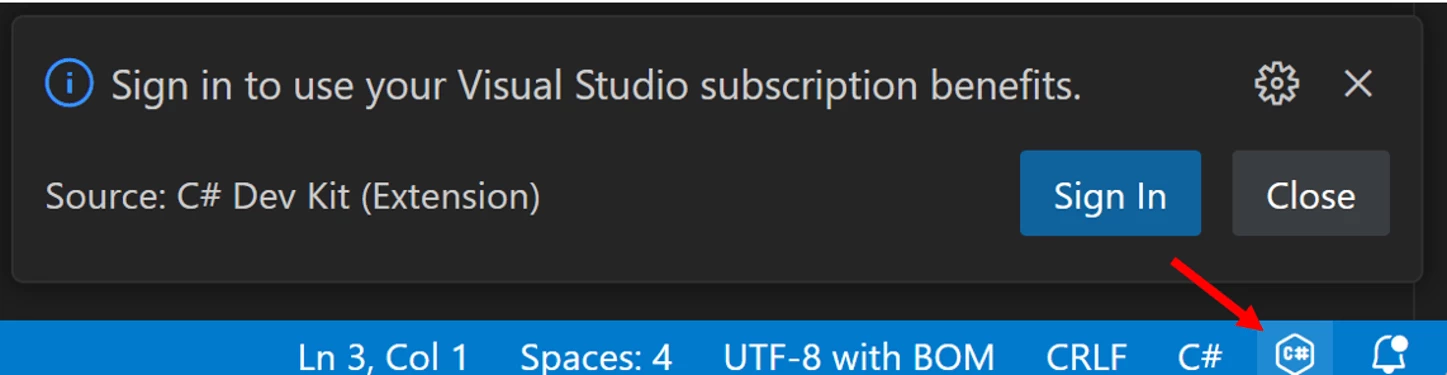The image size is (1447, 375).
Task: Open language mode picker C#
Action: [x=1200, y=356]
